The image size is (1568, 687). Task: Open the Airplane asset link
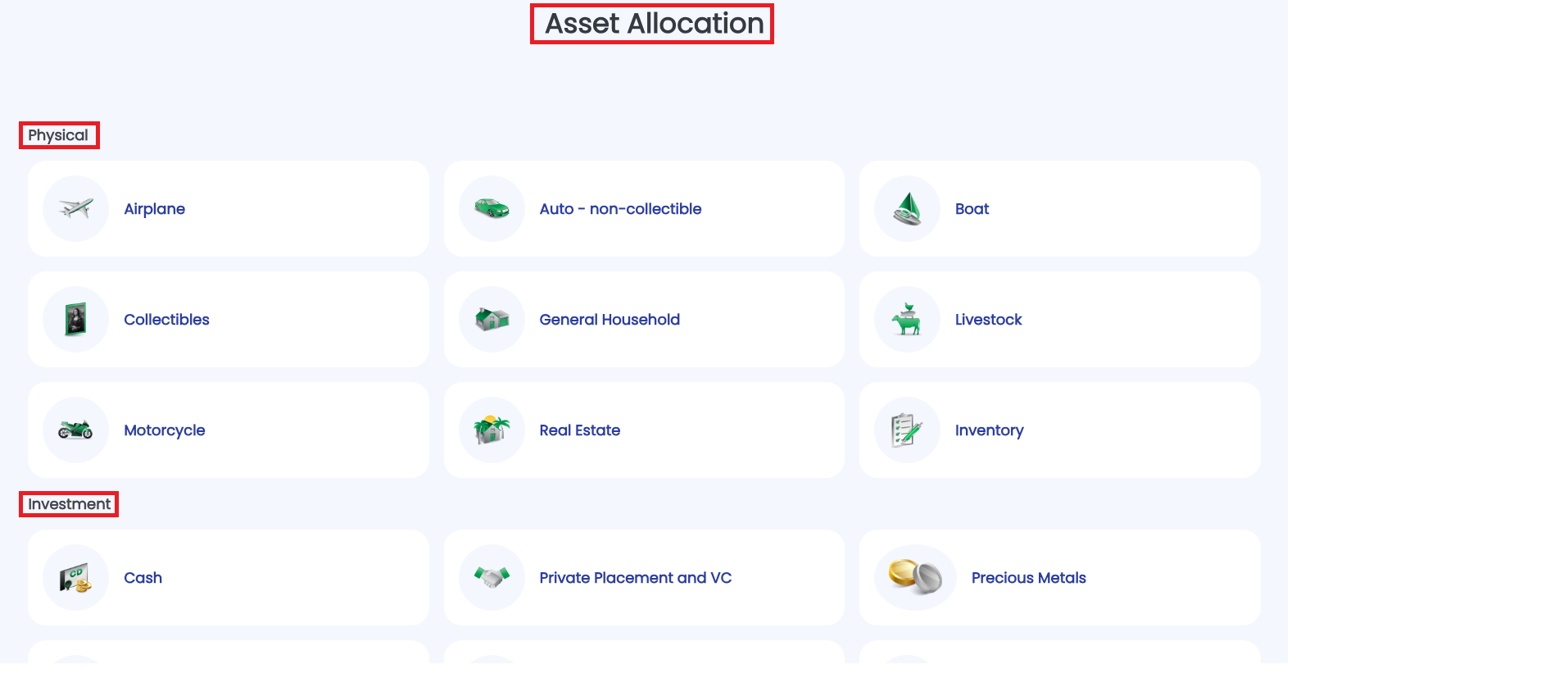tap(154, 209)
